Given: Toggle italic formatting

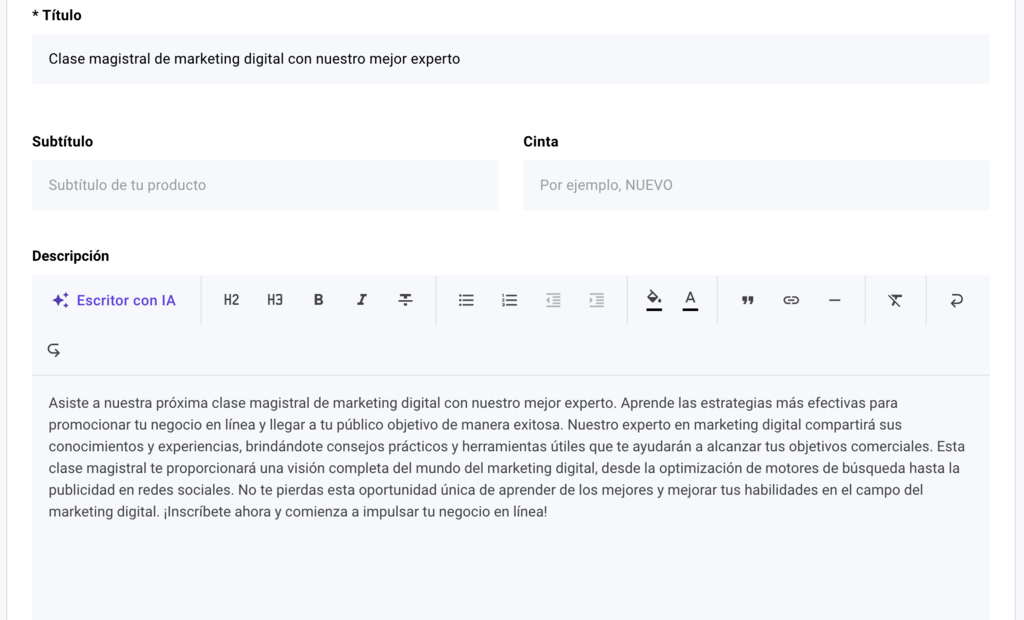Looking at the screenshot, I should 361,299.
